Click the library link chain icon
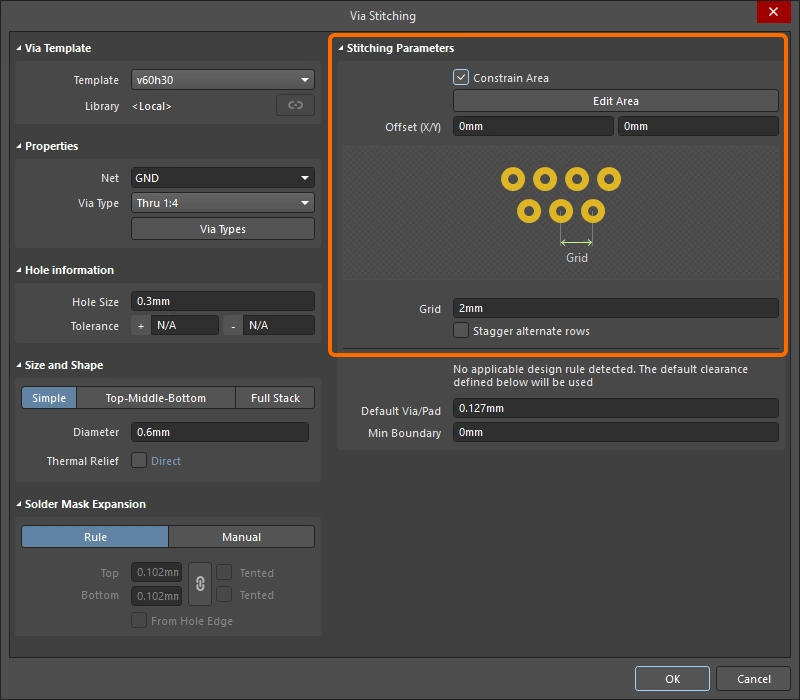800x700 pixels. point(295,106)
